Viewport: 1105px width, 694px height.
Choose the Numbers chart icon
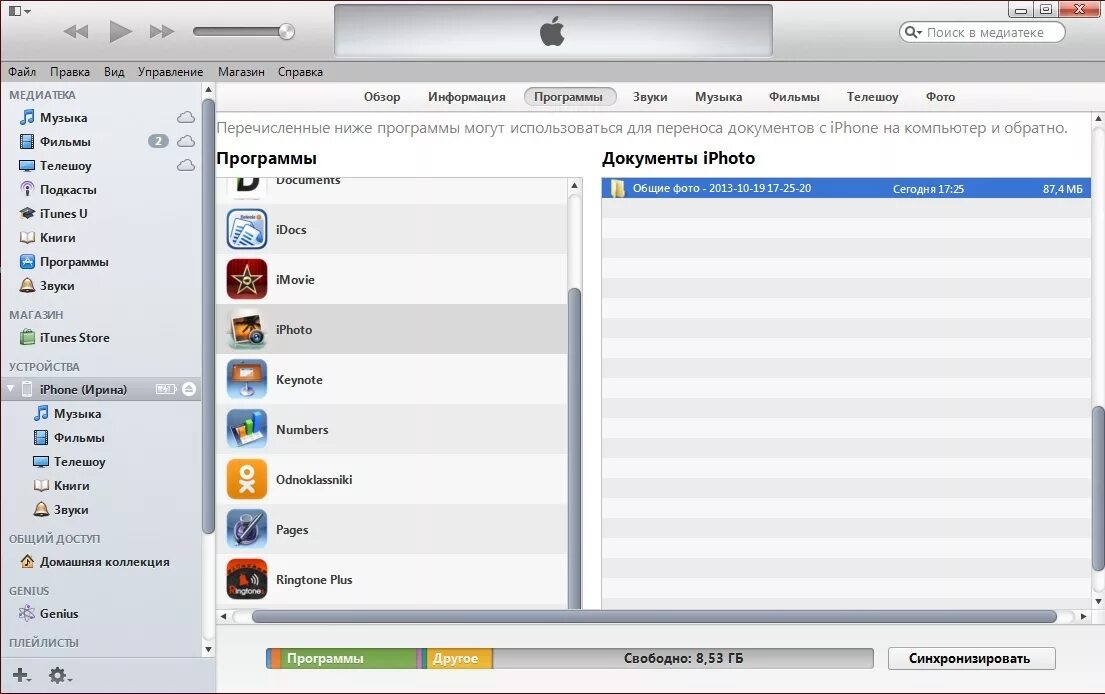coord(247,429)
